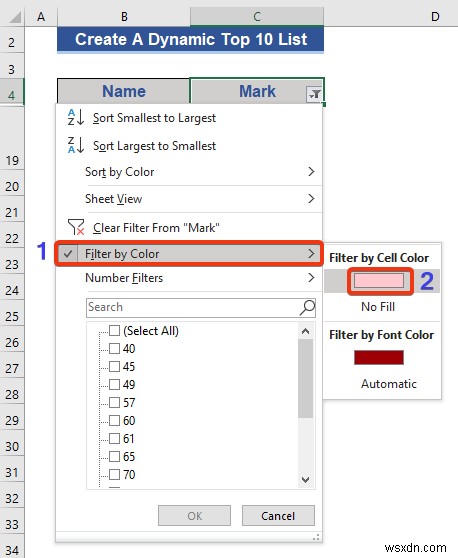Click the A-Z ascending sort icon
Viewport: 458px width, 558px height.
76,117
